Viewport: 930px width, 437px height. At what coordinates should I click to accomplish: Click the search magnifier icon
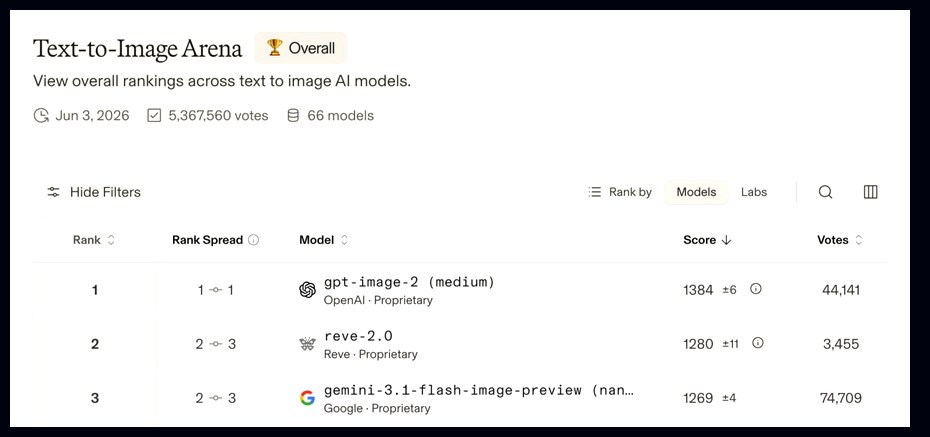coord(825,192)
